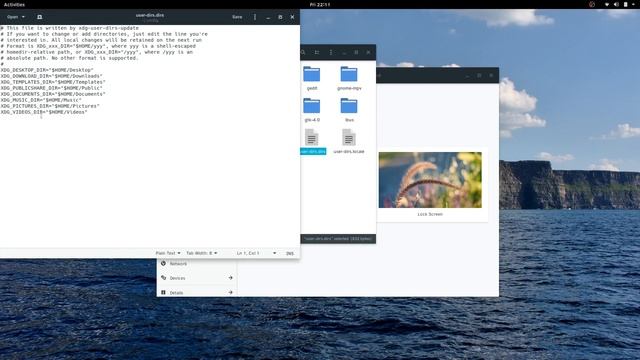Click the XDG_PICTURES_DIR line in the editor
Viewport: 640px width, 360px height.
click(x=50, y=106)
